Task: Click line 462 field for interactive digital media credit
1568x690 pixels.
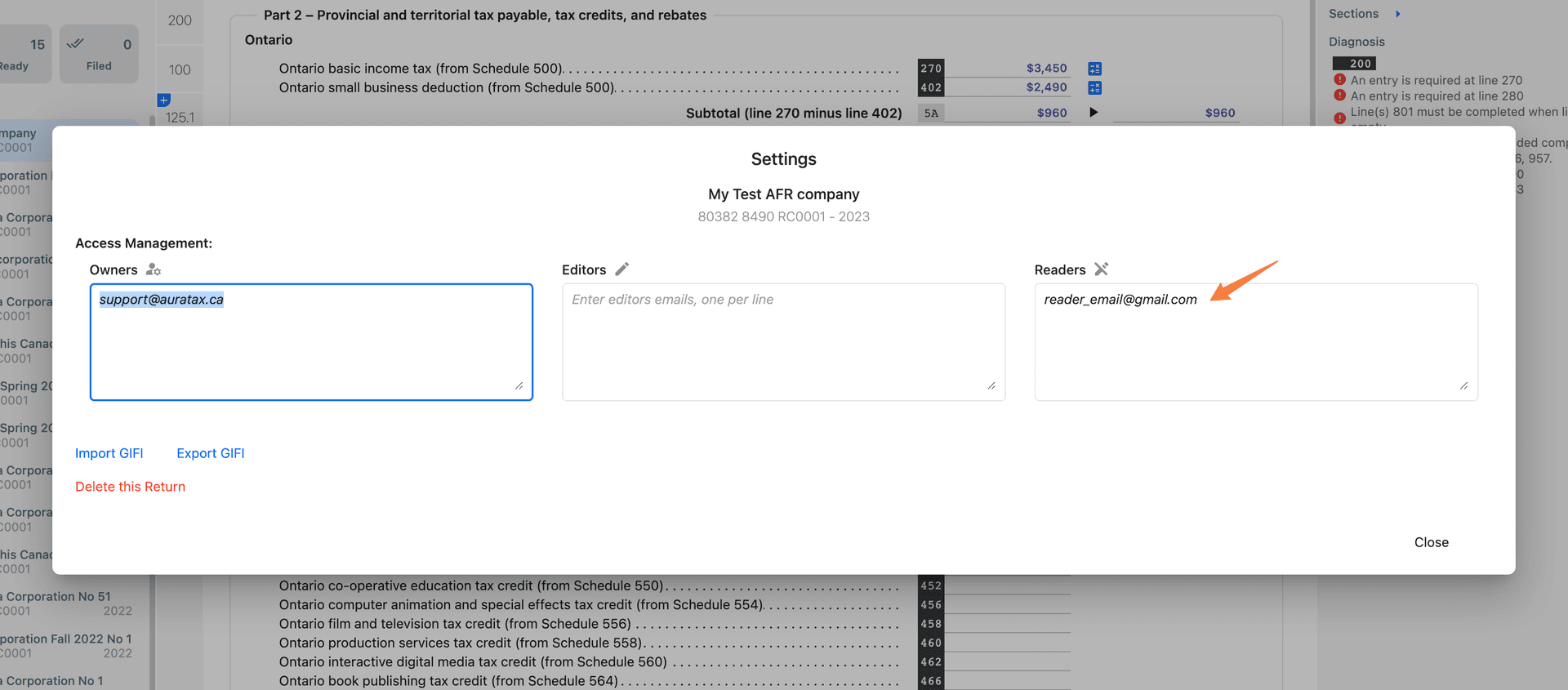Action: coord(1008,662)
